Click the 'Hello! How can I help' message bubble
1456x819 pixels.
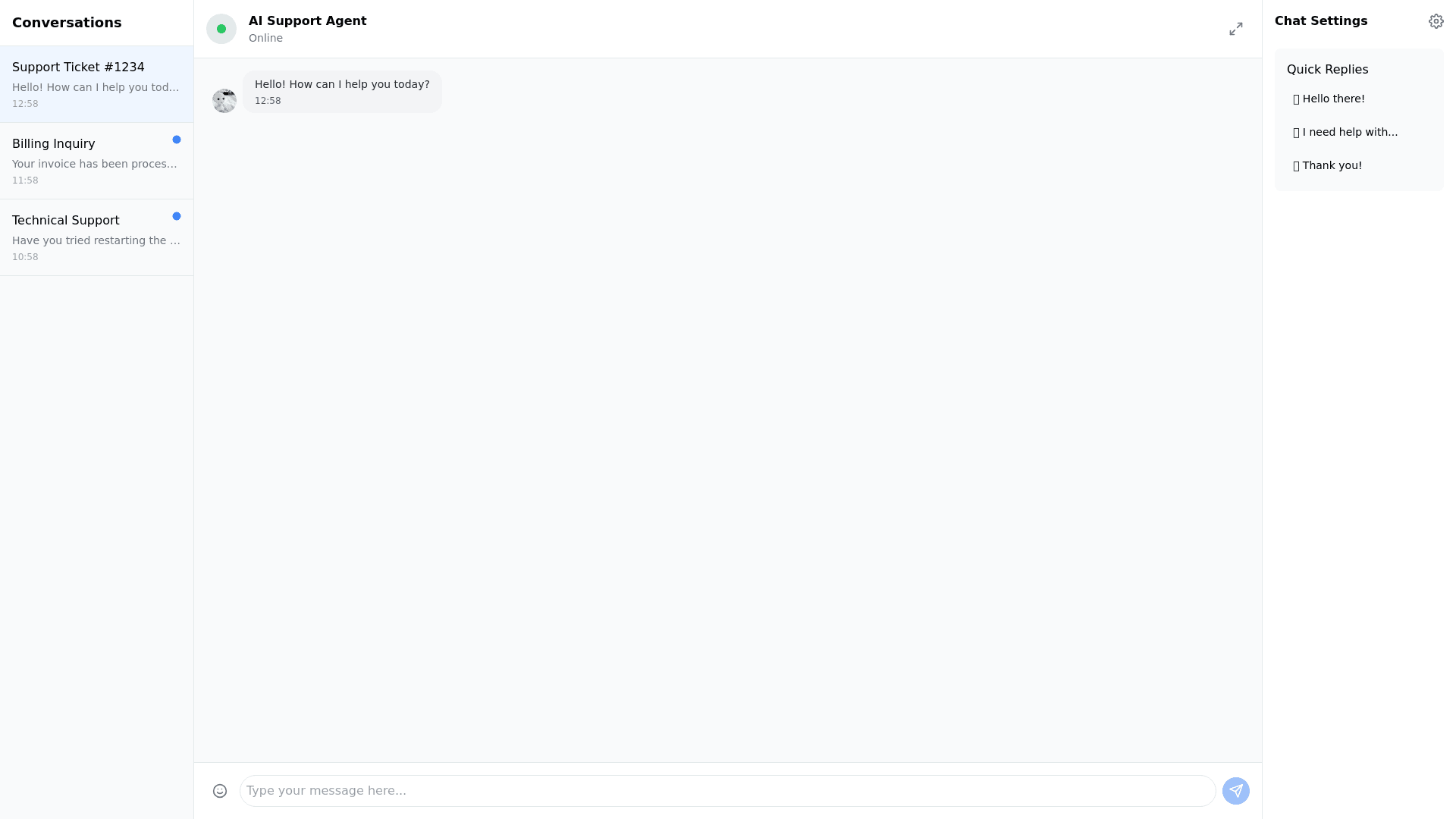click(342, 84)
